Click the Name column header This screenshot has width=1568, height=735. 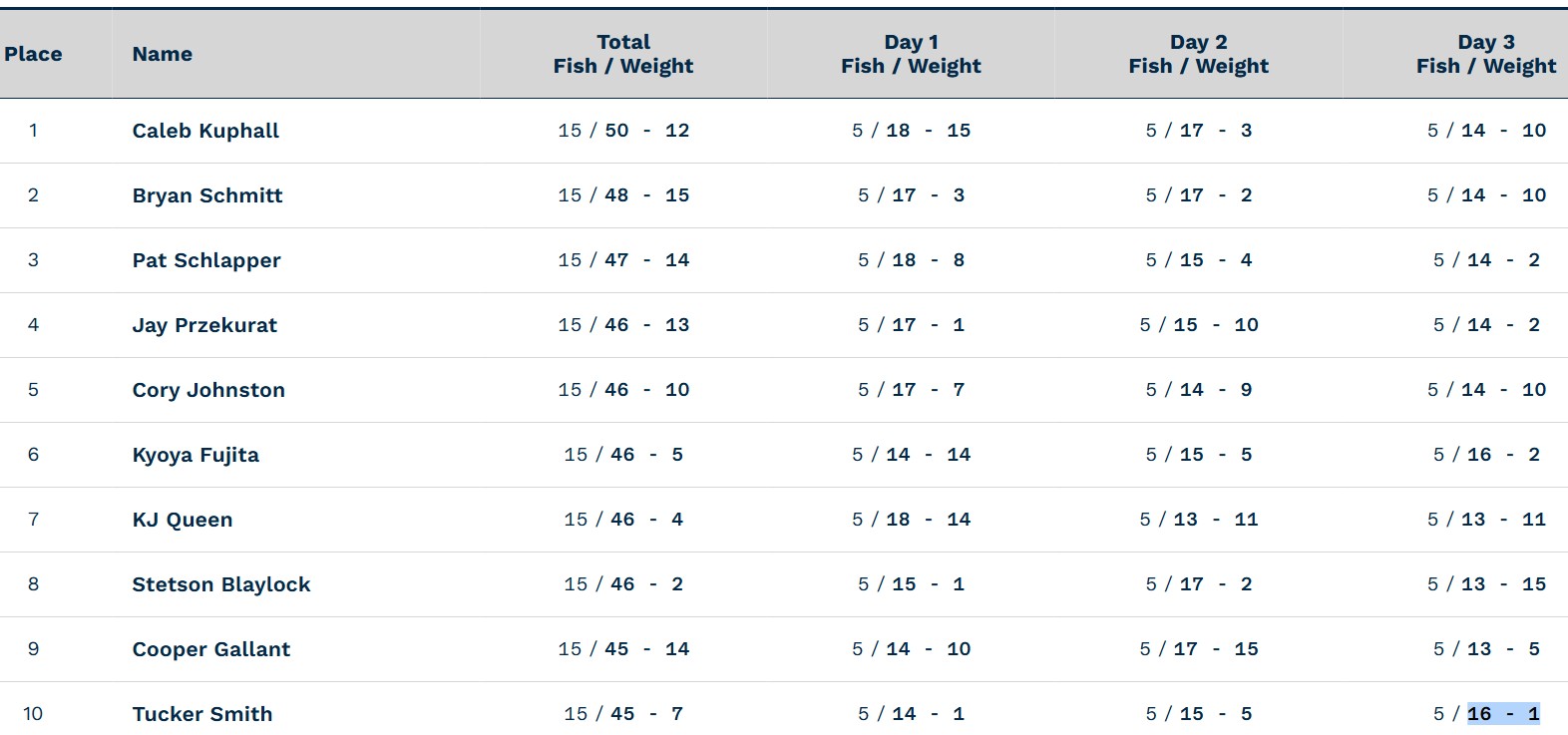tap(163, 54)
